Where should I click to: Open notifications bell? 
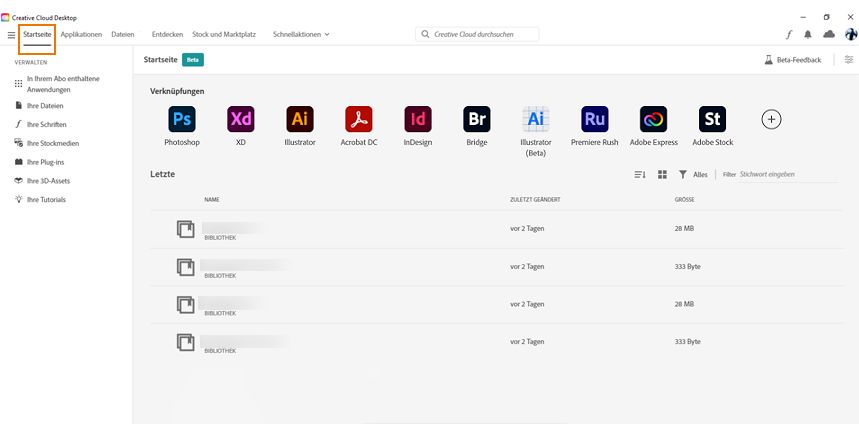pyautogui.click(x=808, y=35)
